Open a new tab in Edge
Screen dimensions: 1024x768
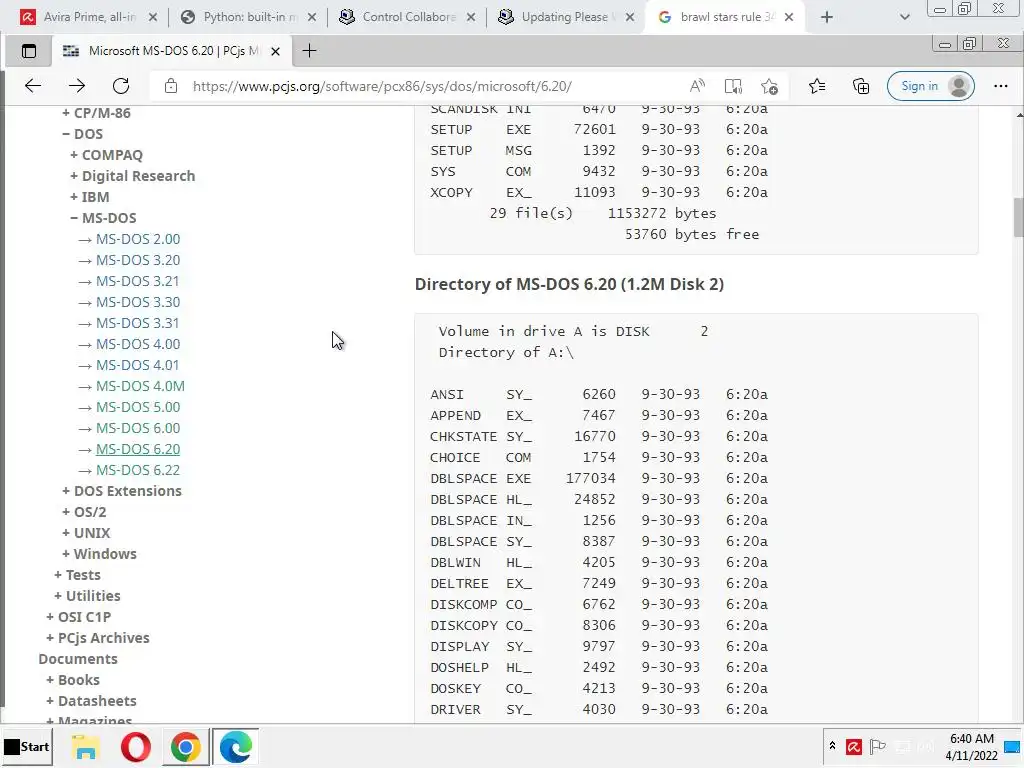(x=310, y=51)
